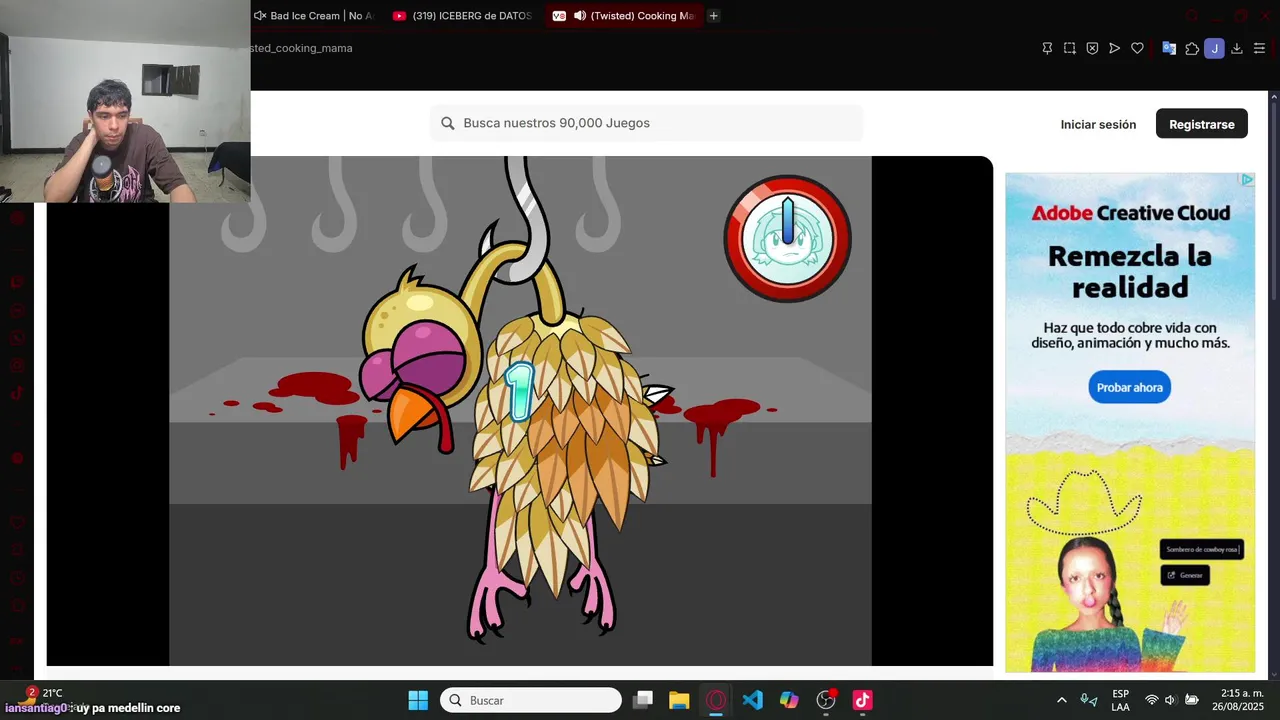Click the volume speaker tray icon
Image resolution: width=1280 pixels, height=720 pixels.
tap(1171, 700)
